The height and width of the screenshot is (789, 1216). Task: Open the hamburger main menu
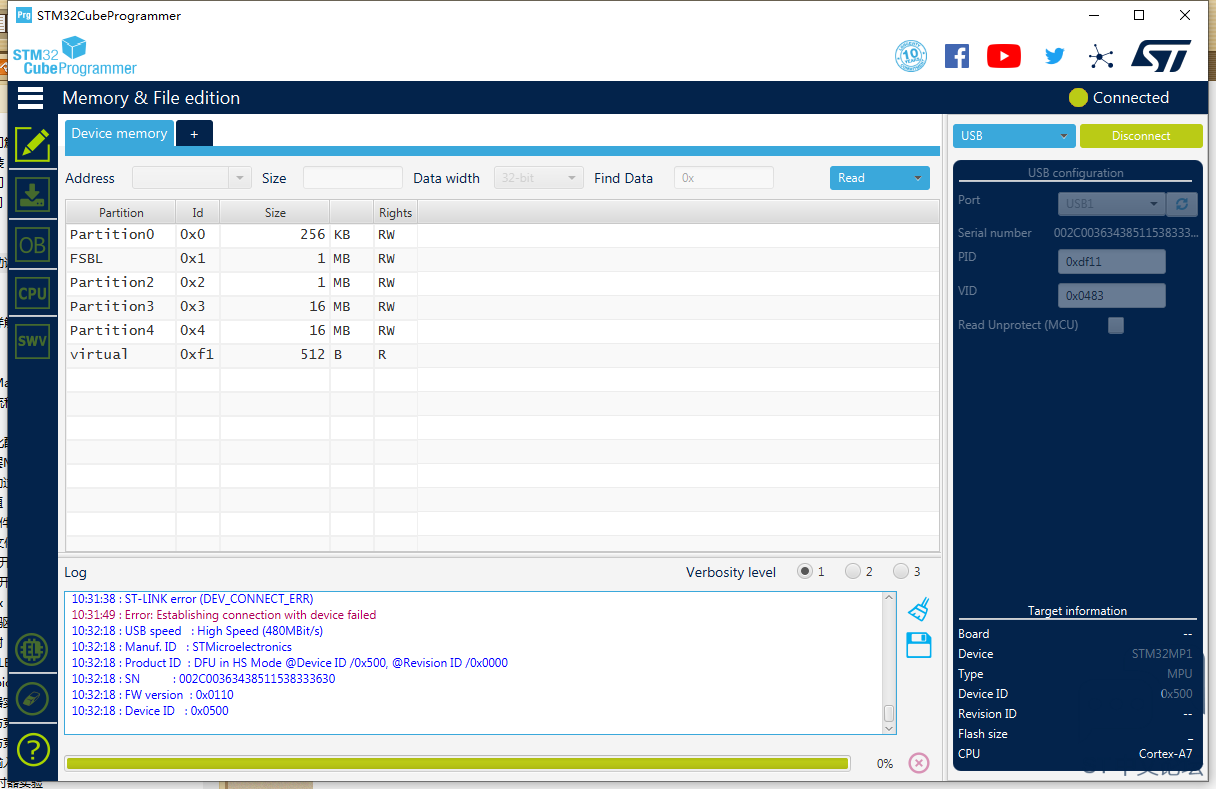[x=30, y=97]
